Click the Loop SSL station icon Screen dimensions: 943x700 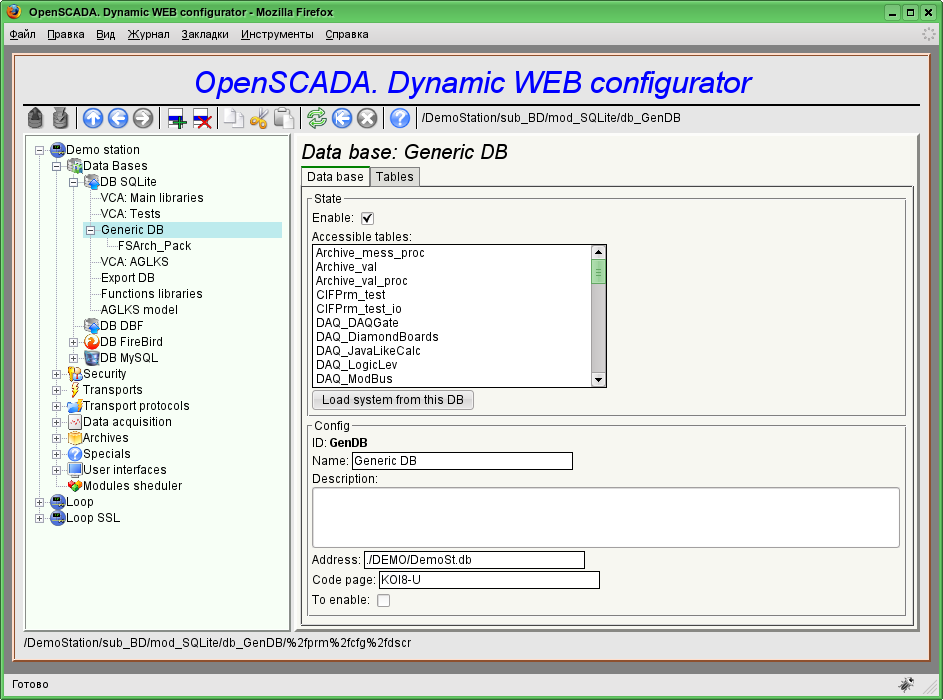tap(58, 518)
